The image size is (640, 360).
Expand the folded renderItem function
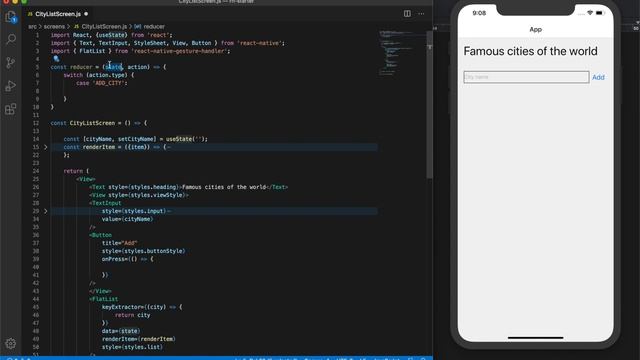point(45,147)
